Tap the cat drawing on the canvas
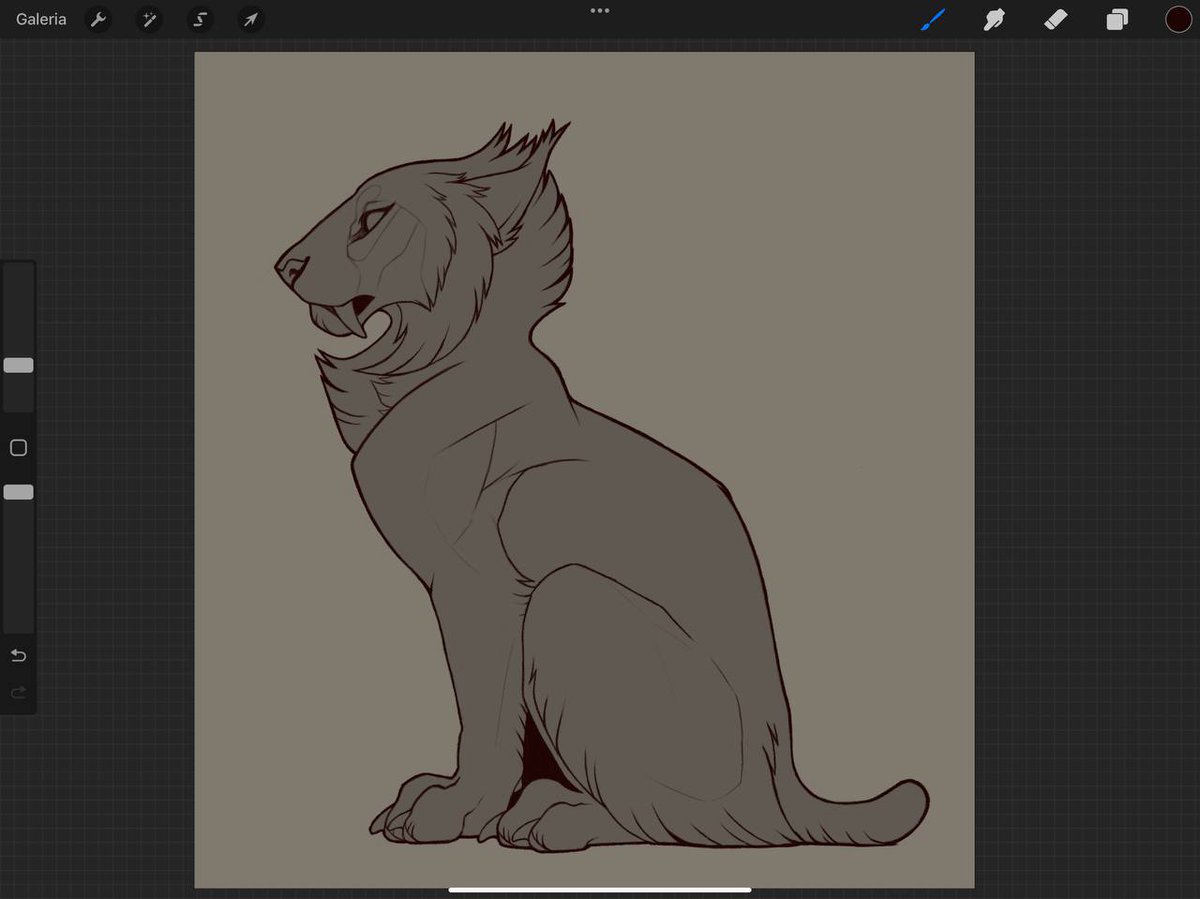1200x899 pixels. point(600,485)
